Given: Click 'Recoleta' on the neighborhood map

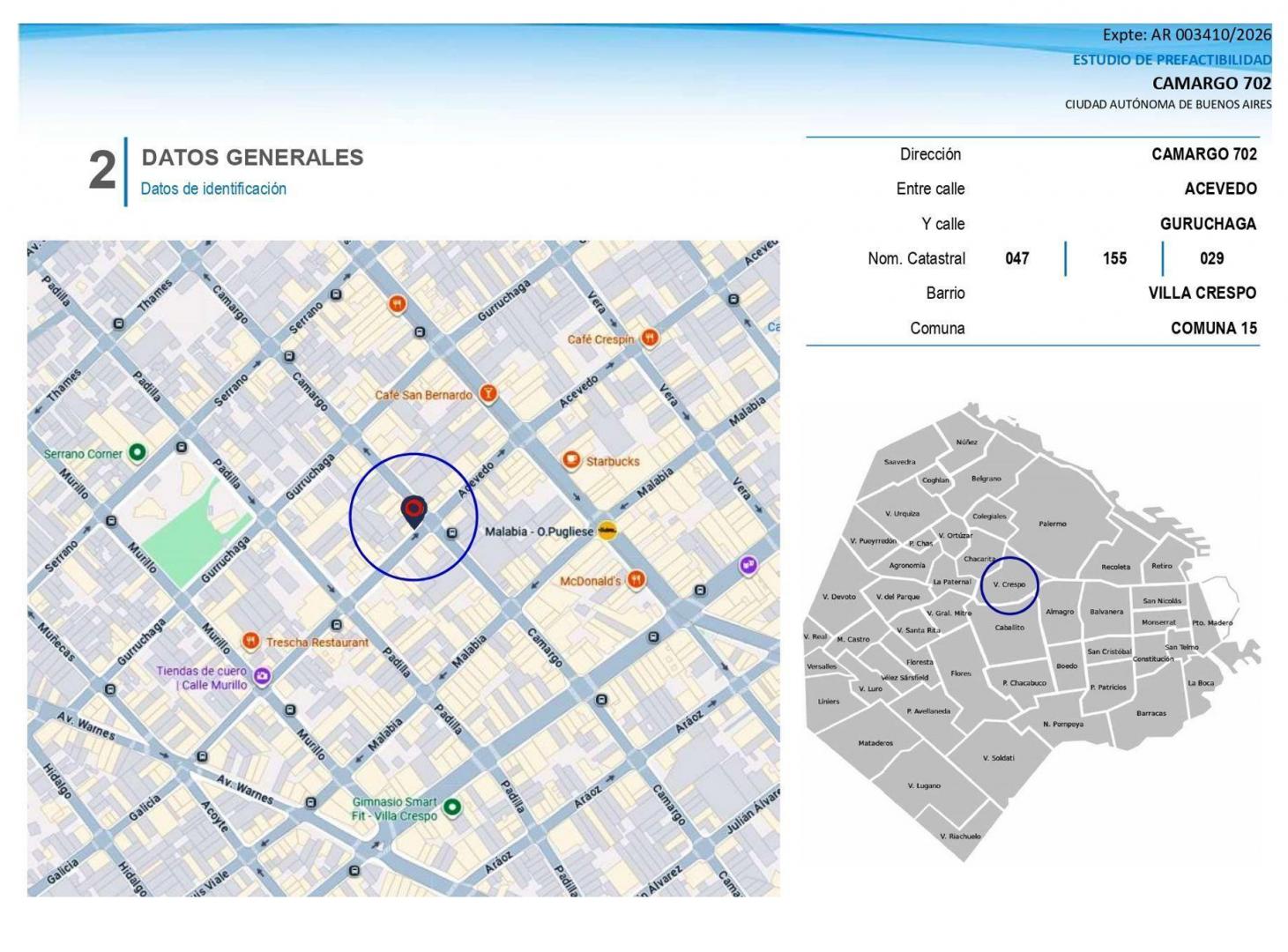Looking at the screenshot, I should point(1115,567).
